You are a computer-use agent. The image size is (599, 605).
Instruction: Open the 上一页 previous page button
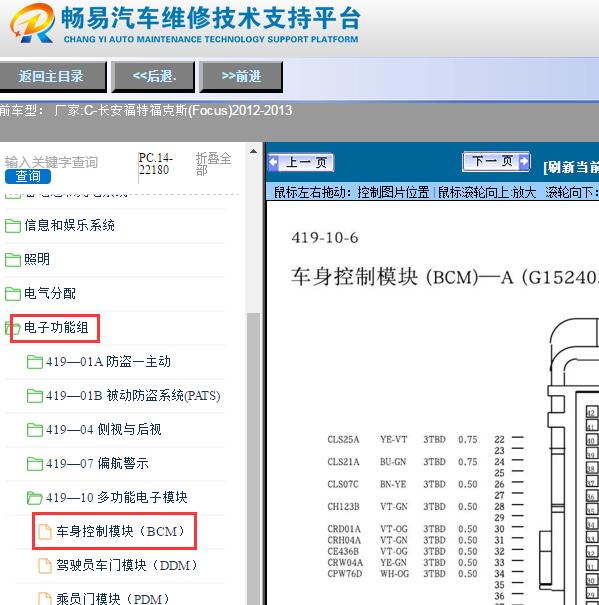[x=301, y=162]
